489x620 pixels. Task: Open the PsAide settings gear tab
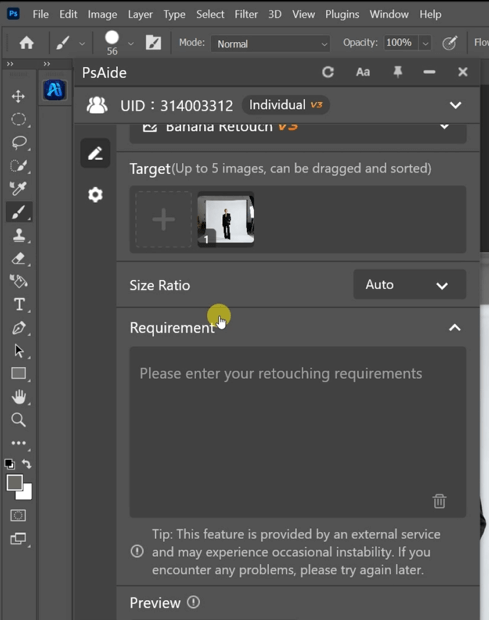click(x=95, y=195)
